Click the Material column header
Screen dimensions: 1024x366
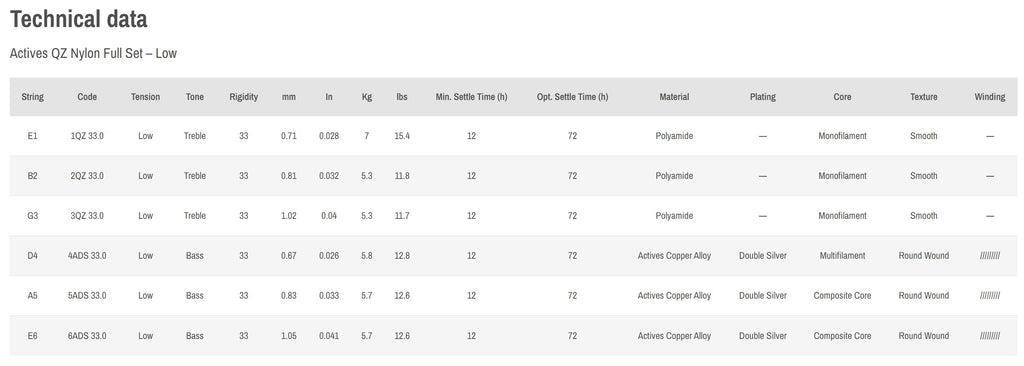[674, 97]
